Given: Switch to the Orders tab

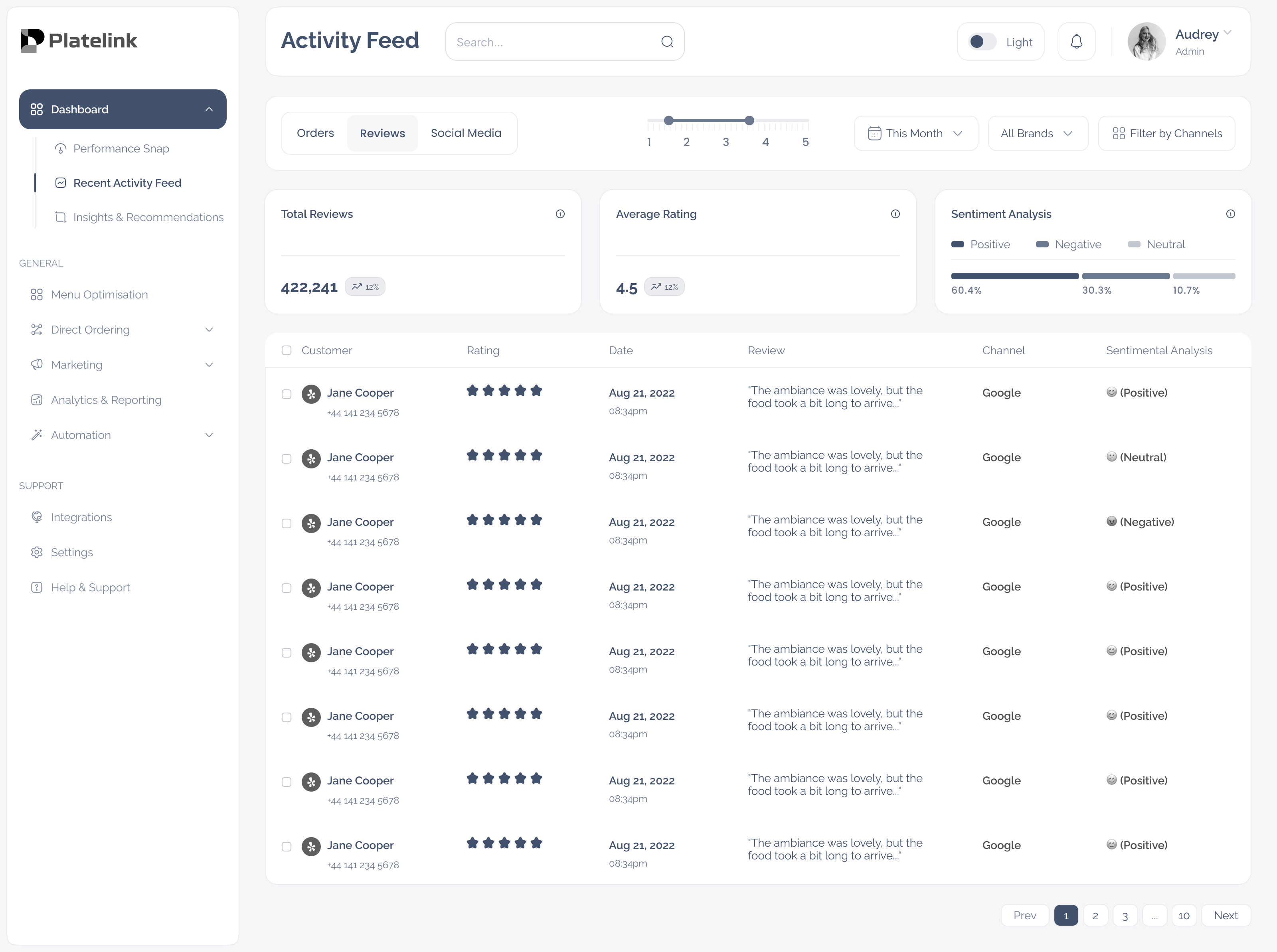Looking at the screenshot, I should [314, 132].
